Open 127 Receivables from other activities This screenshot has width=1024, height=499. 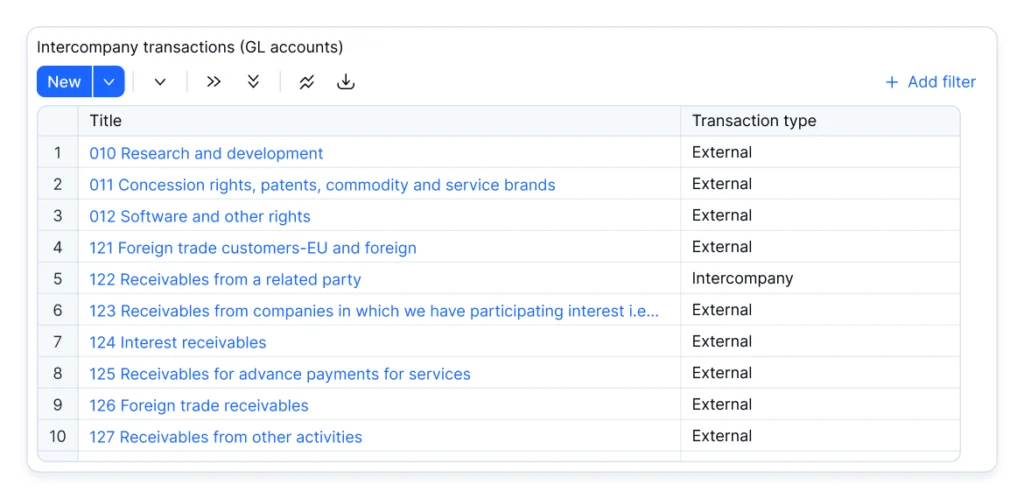click(x=226, y=436)
